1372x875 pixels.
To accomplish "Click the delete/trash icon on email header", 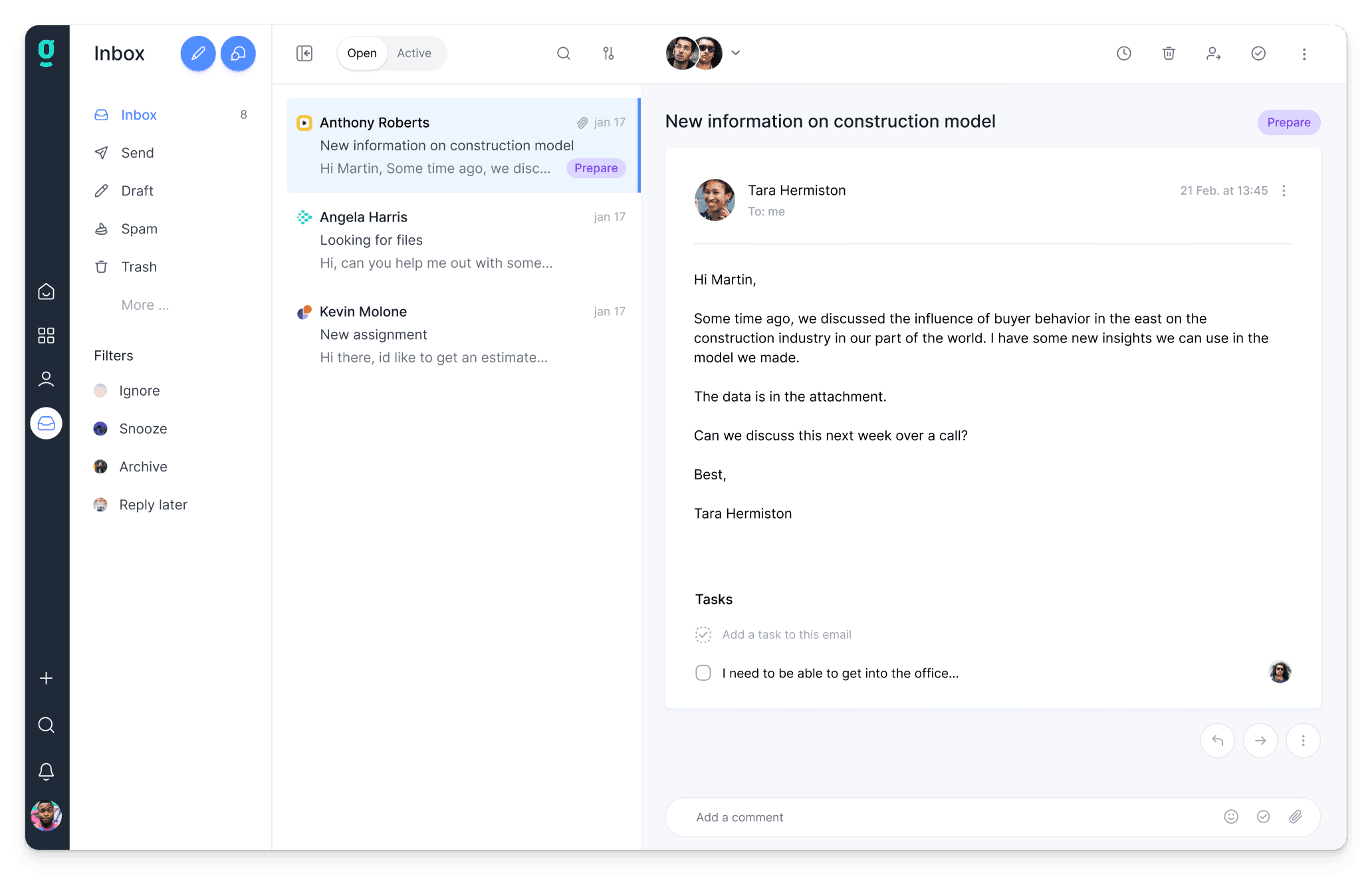I will pos(1169,53).
